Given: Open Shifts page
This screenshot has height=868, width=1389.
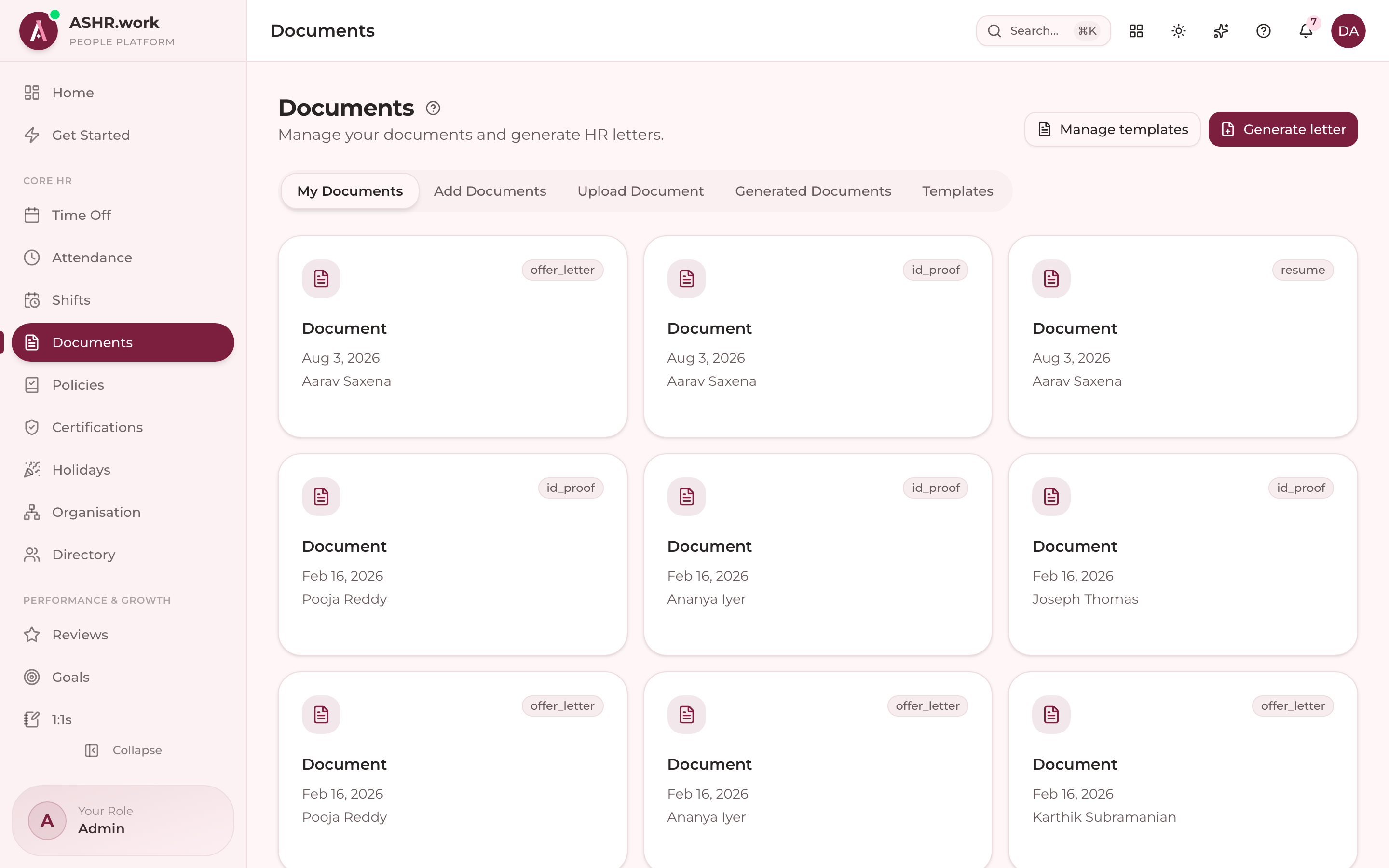Looking at the screenshot, I should (x=123, y=300).
